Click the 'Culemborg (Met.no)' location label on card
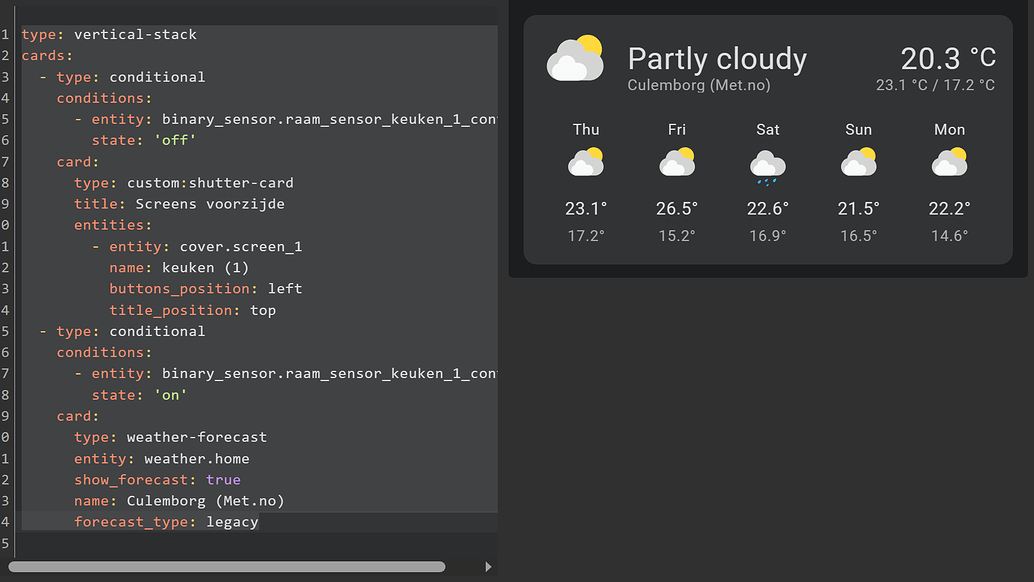 (x=698, y=85)
